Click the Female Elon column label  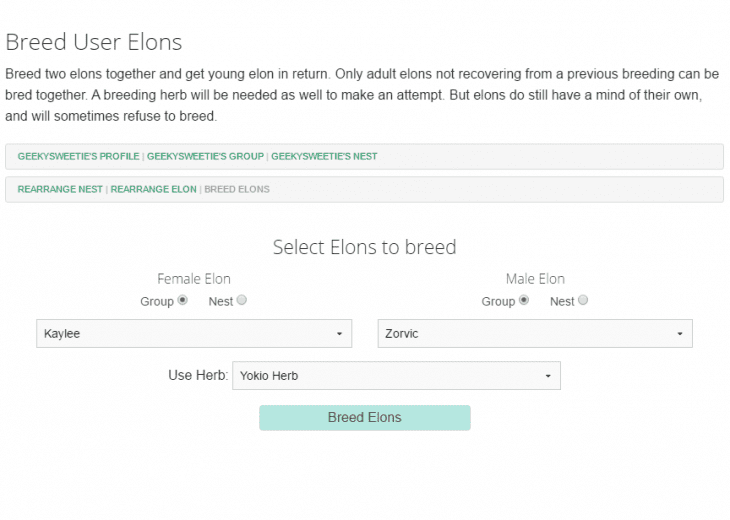(194, 279)
